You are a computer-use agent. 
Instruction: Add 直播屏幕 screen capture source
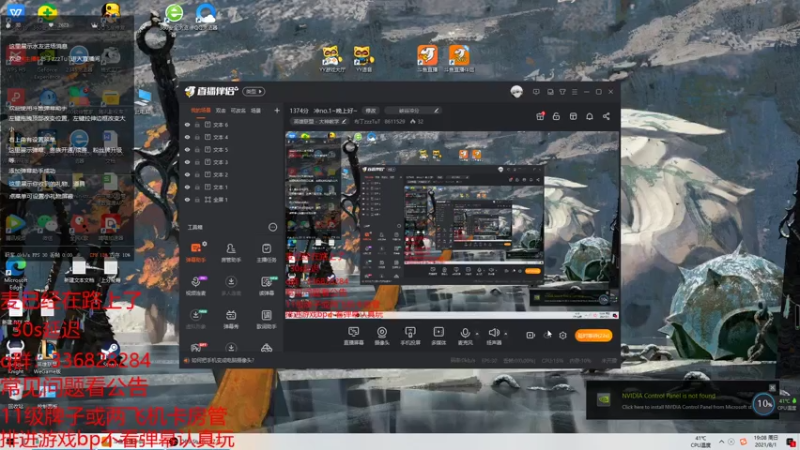point(353,336)
